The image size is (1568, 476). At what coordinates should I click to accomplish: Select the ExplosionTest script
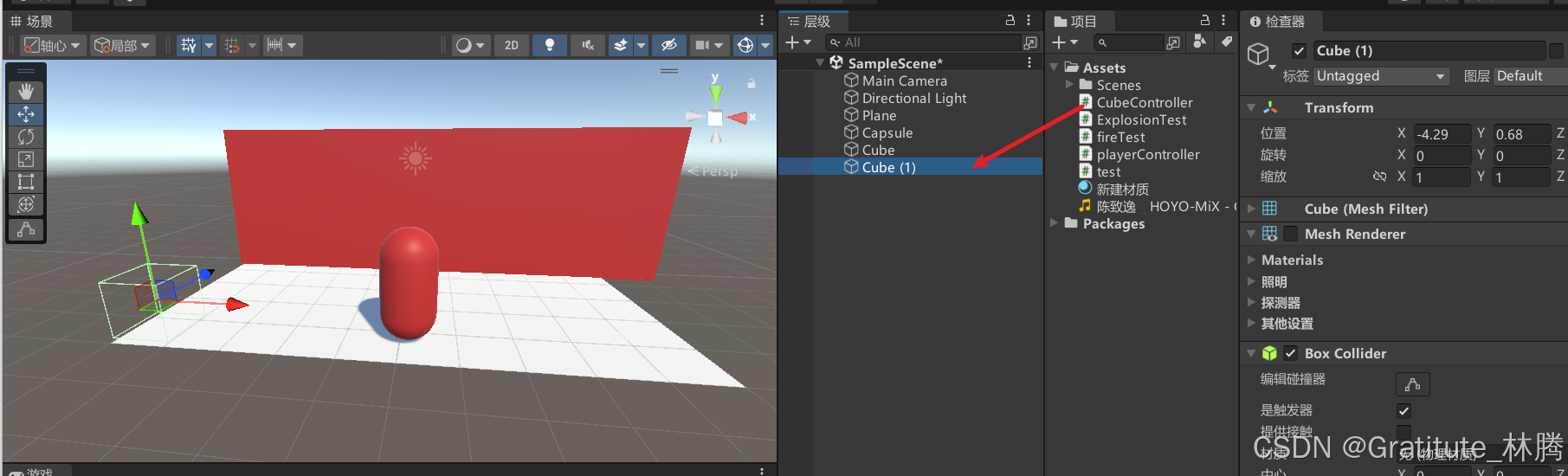1141,119
